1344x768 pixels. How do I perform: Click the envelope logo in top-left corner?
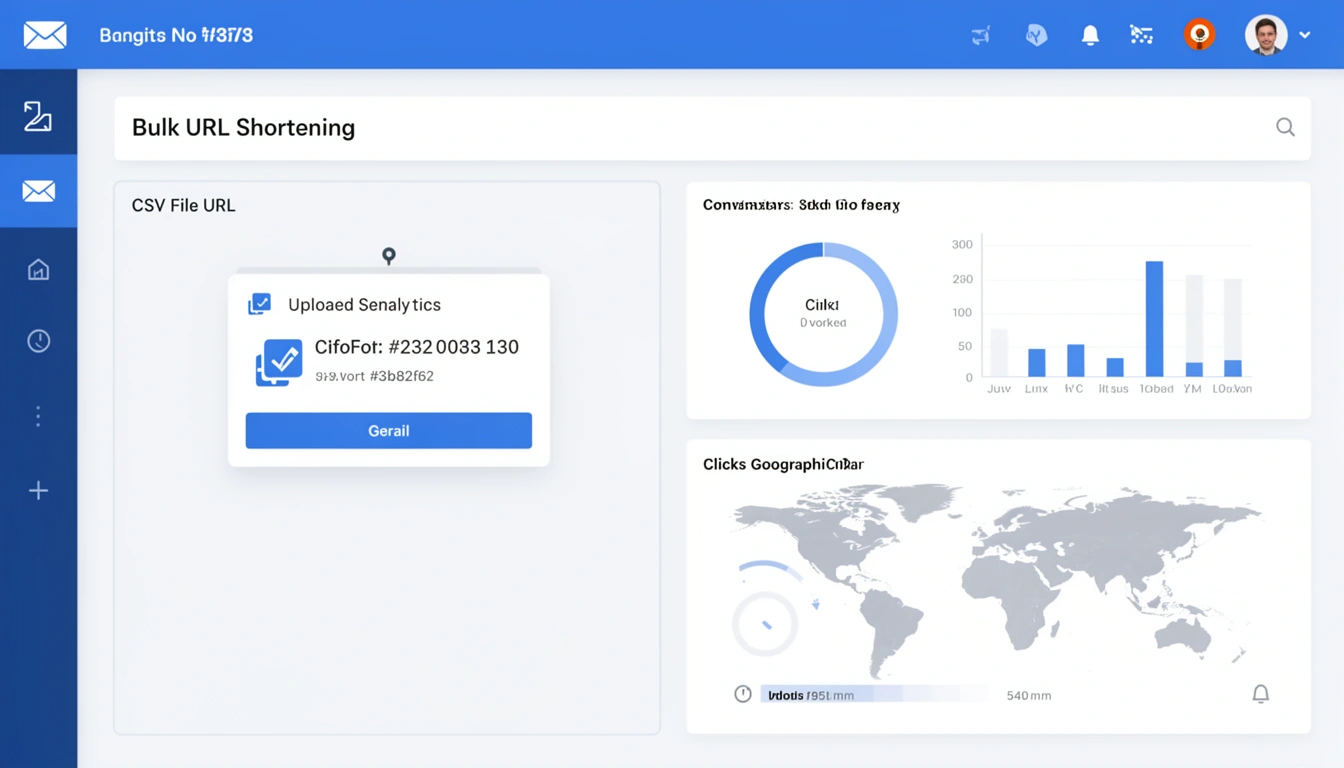[42, 33]
